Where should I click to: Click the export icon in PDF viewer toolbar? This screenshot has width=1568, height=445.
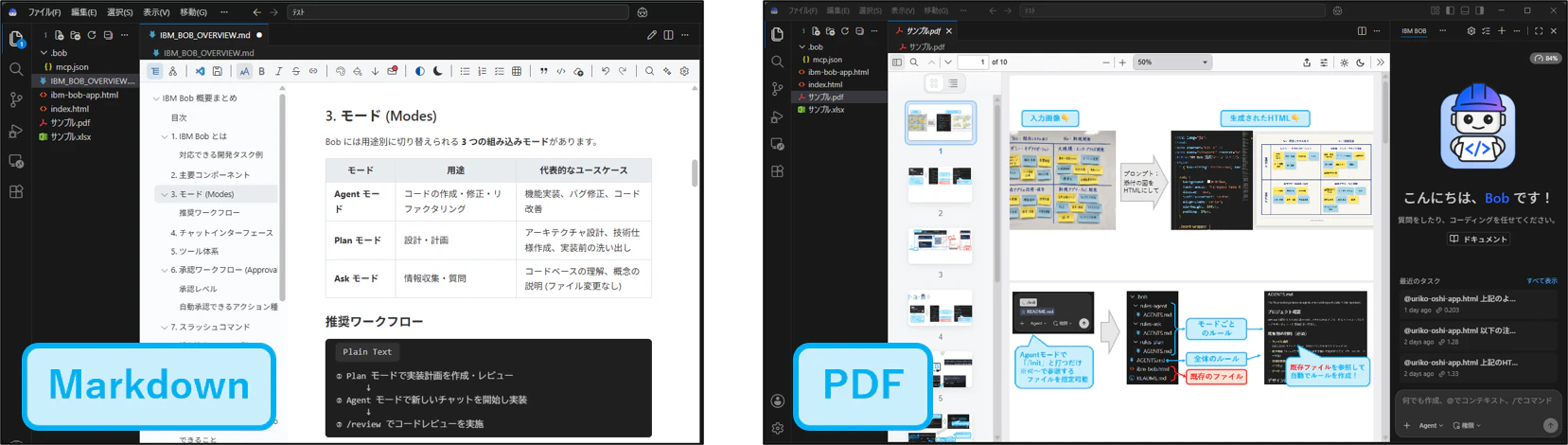(1307, 62)
